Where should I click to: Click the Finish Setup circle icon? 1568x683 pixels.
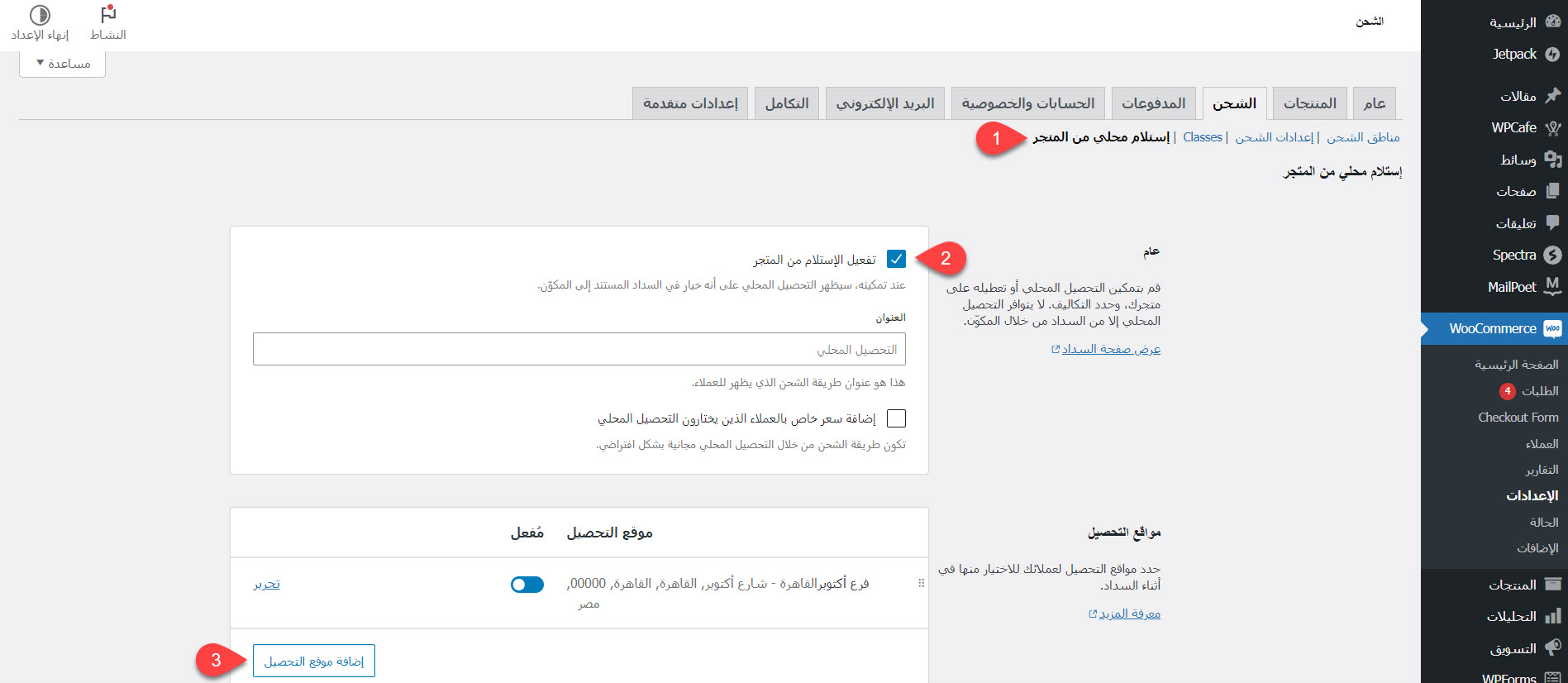point(40,15)
